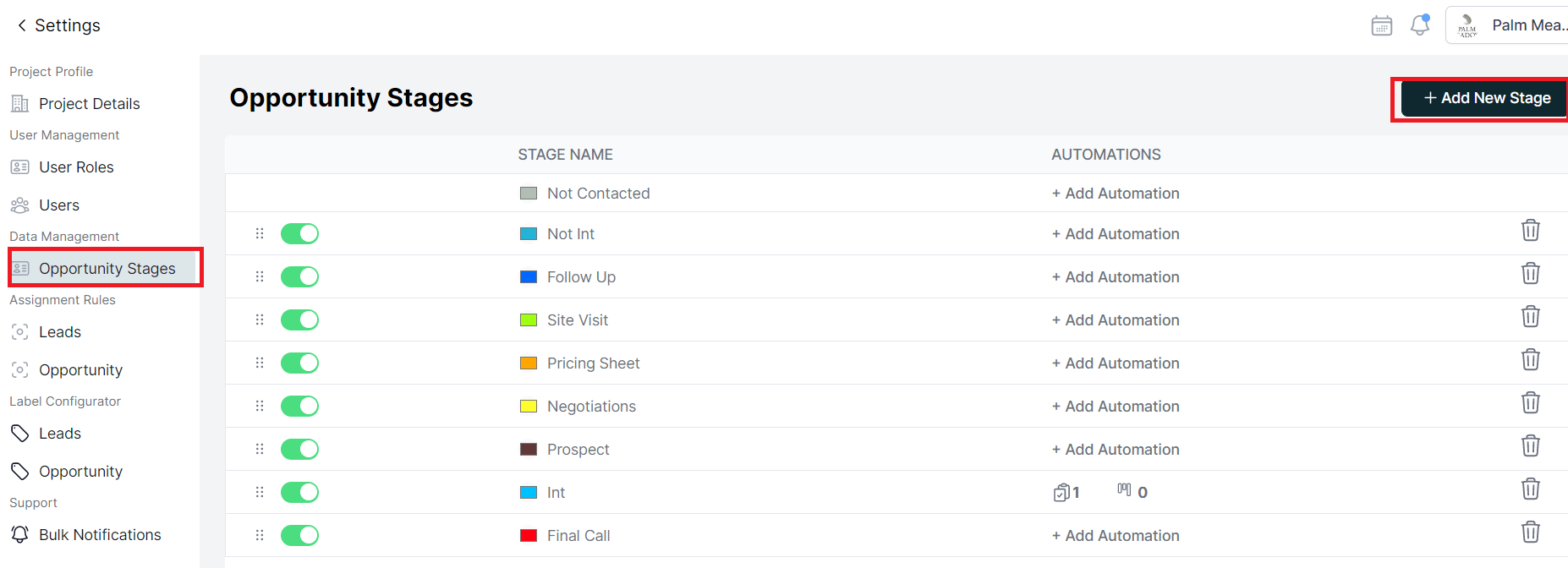This screenshot has height=568, width=1568.
Task: Toggle the Int stage switch
Action: (299, 492)
